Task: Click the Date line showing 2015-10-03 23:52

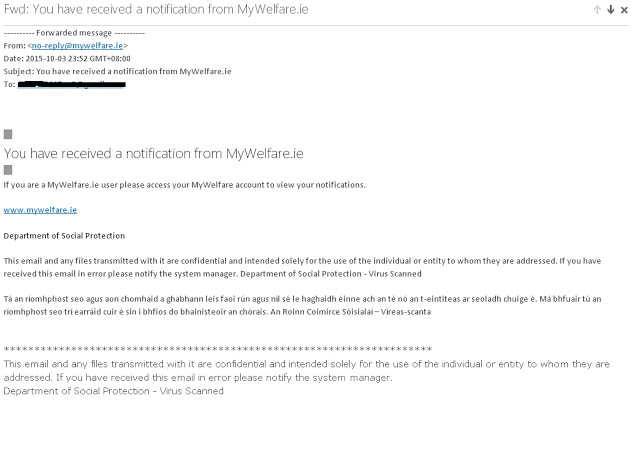Action: pyautogui.click(x=69, y=58)
